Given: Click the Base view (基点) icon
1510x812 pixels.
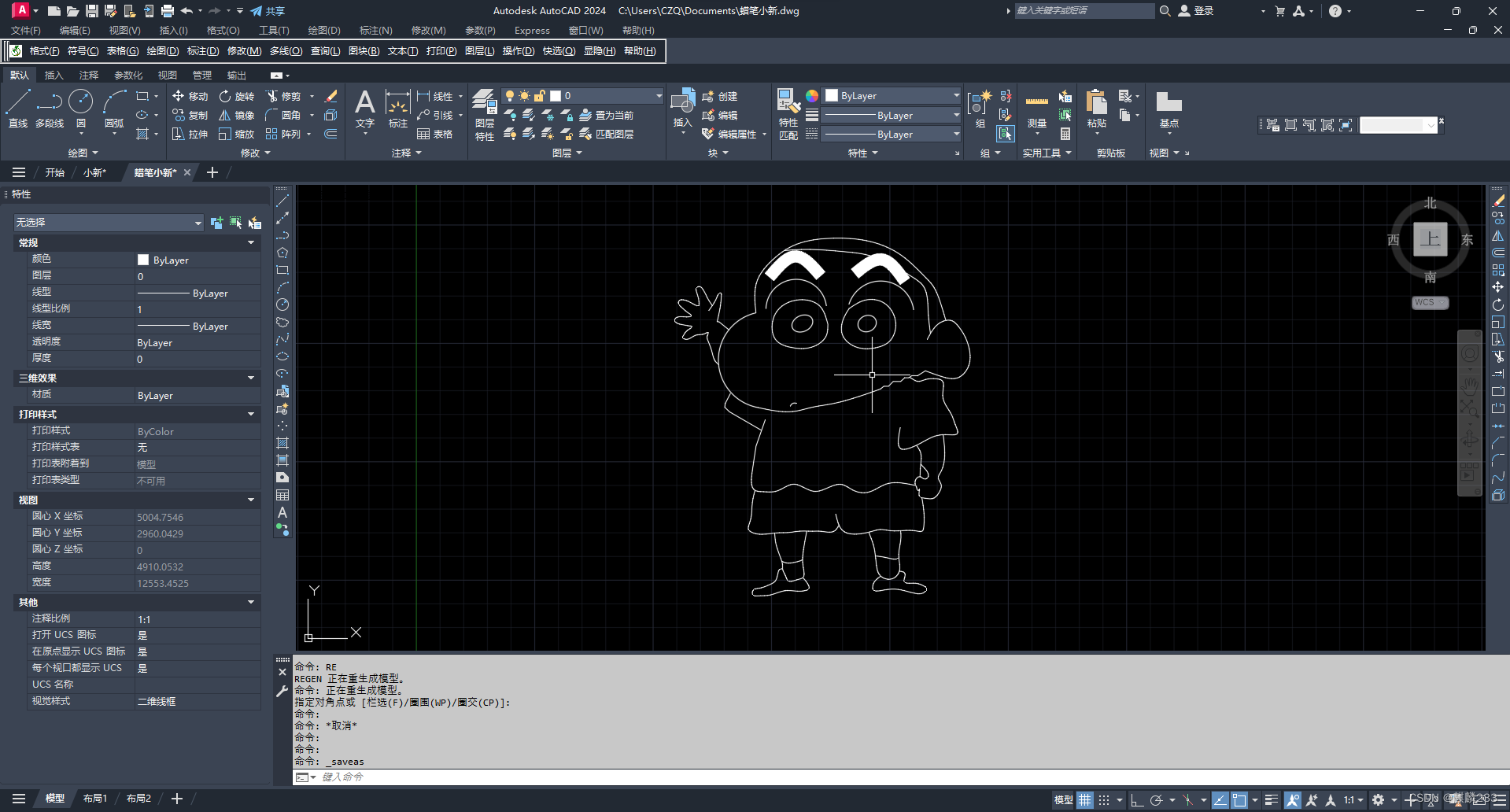Looking at the screenshot, I should click(x=1168, y=109).
